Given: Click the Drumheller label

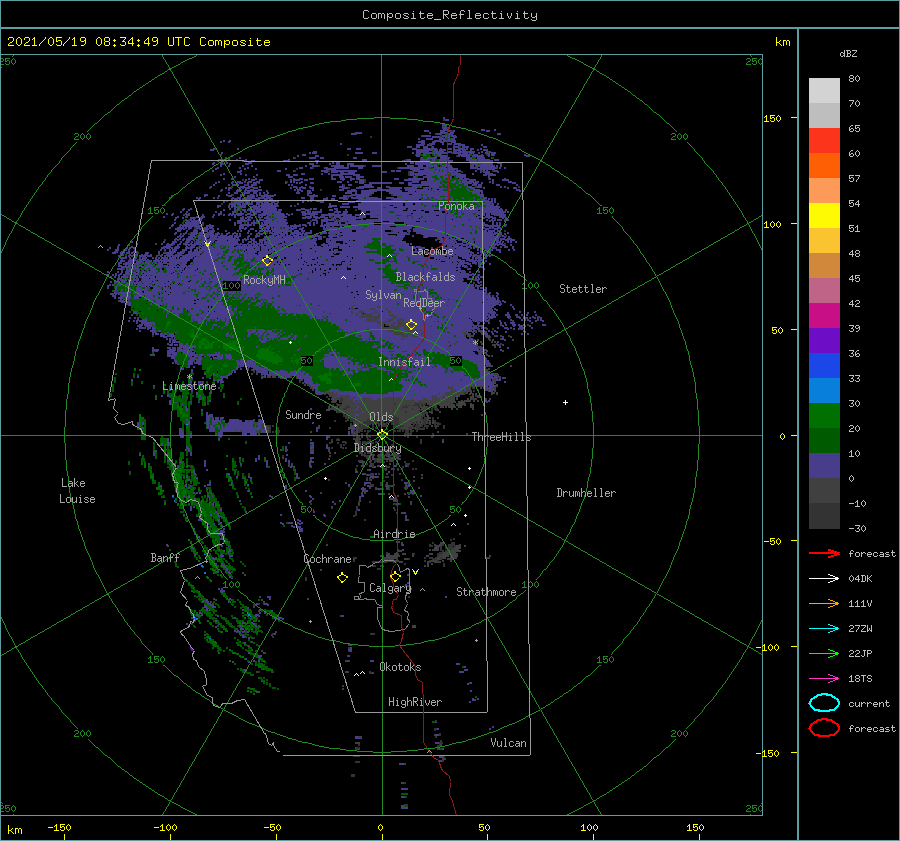Looking at the screenshot, I should (586, 493).
